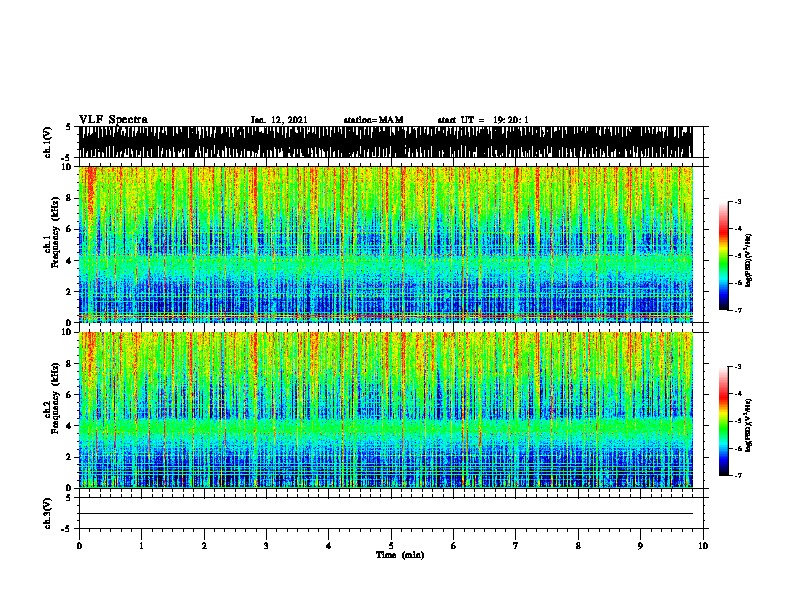Click the "-7" value on ch.1 color bar
Viewport: 792px width, 612px height.
click(737, 310)
